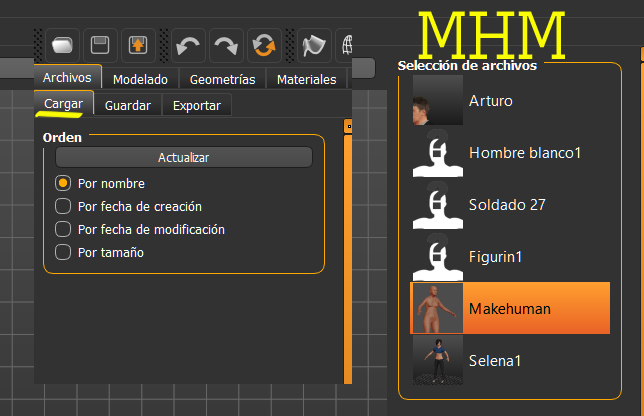The image size is (644, 416).
Task: Click the Hombre blanco1 placeholder thumbnail
Action: tap(438, 153)
